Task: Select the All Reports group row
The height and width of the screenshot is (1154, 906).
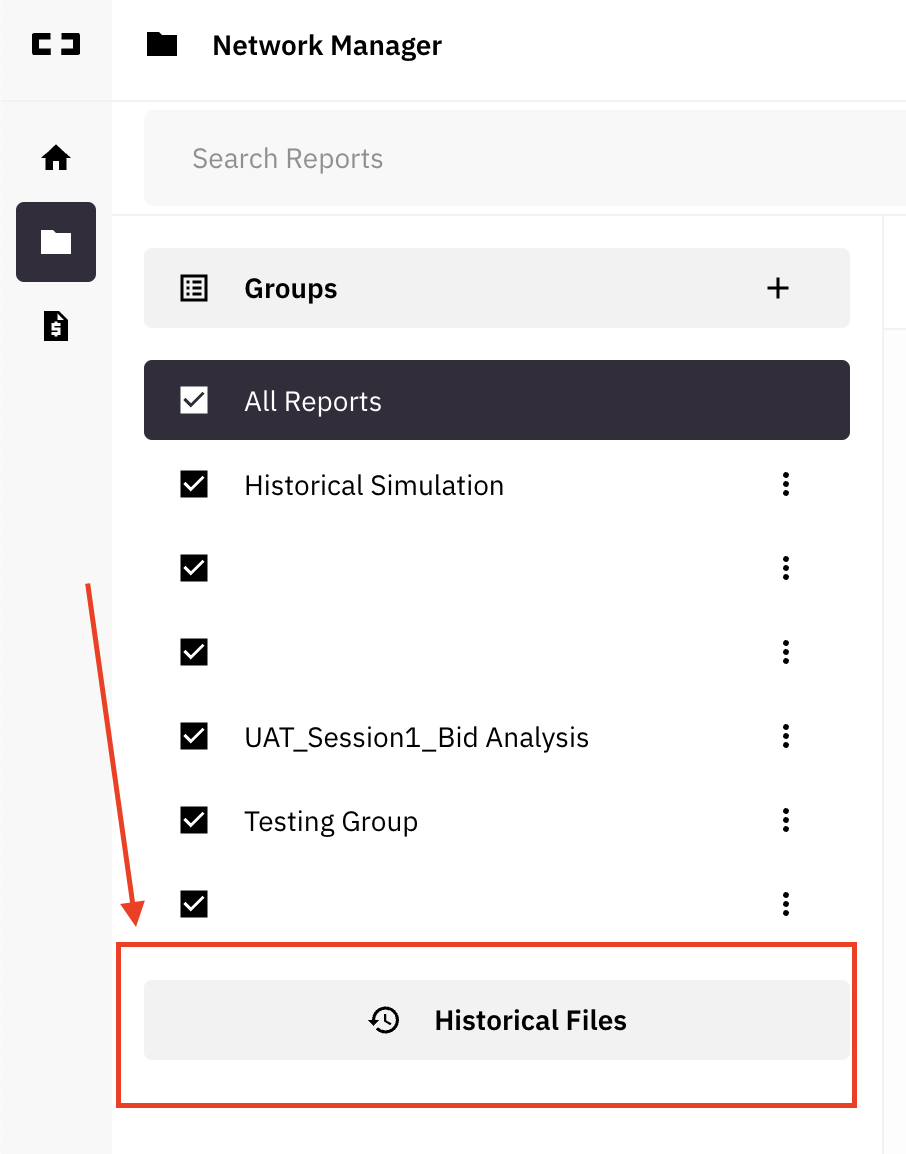Action: click(497, 400)
